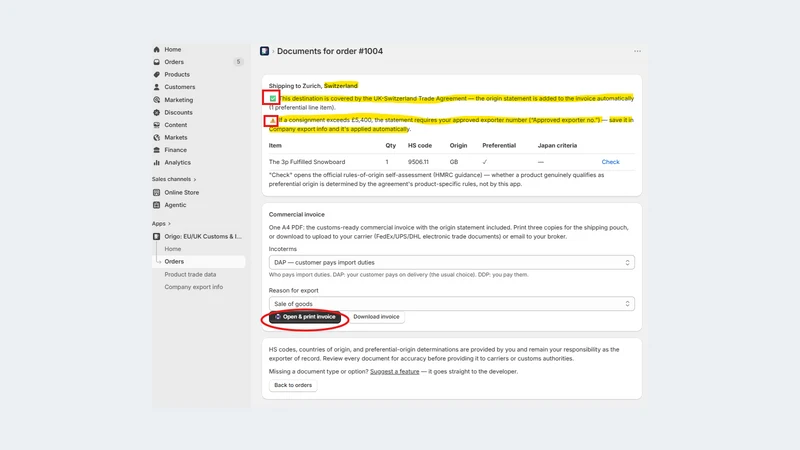800x450 pixels.
Task: Click The 3p Fulfilled Snowboard item name
Action: (307, 162)
